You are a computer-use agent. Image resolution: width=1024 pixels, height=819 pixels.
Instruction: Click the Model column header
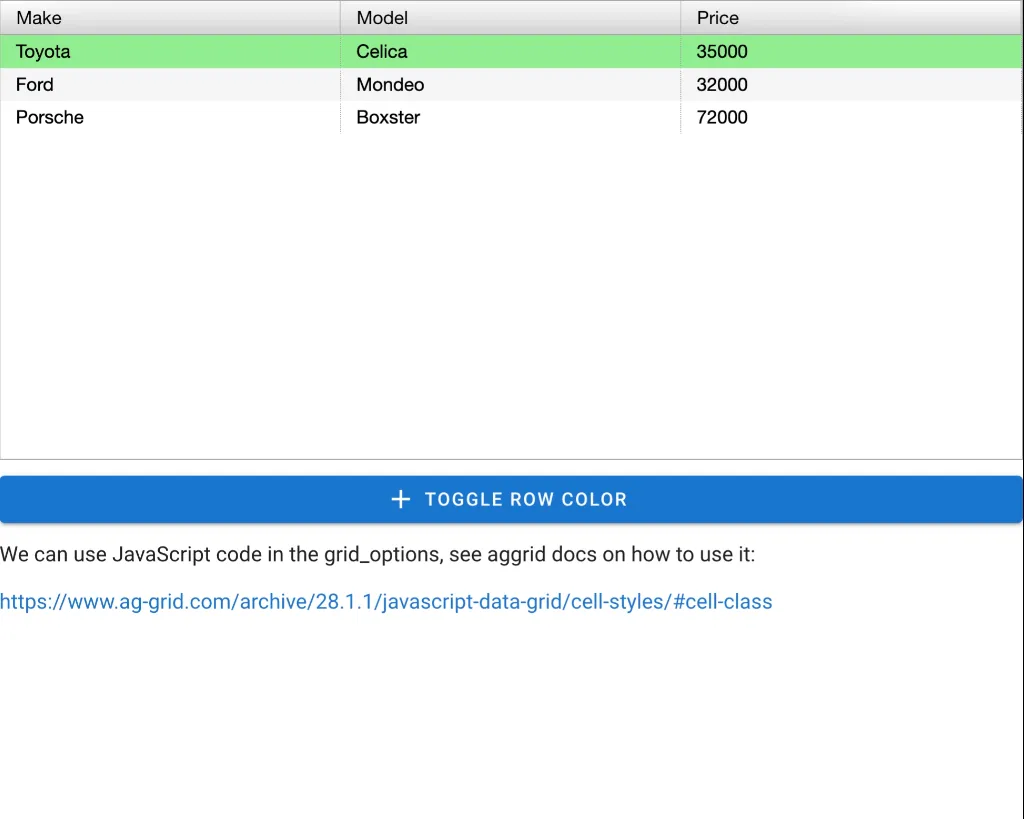[382, 18]
